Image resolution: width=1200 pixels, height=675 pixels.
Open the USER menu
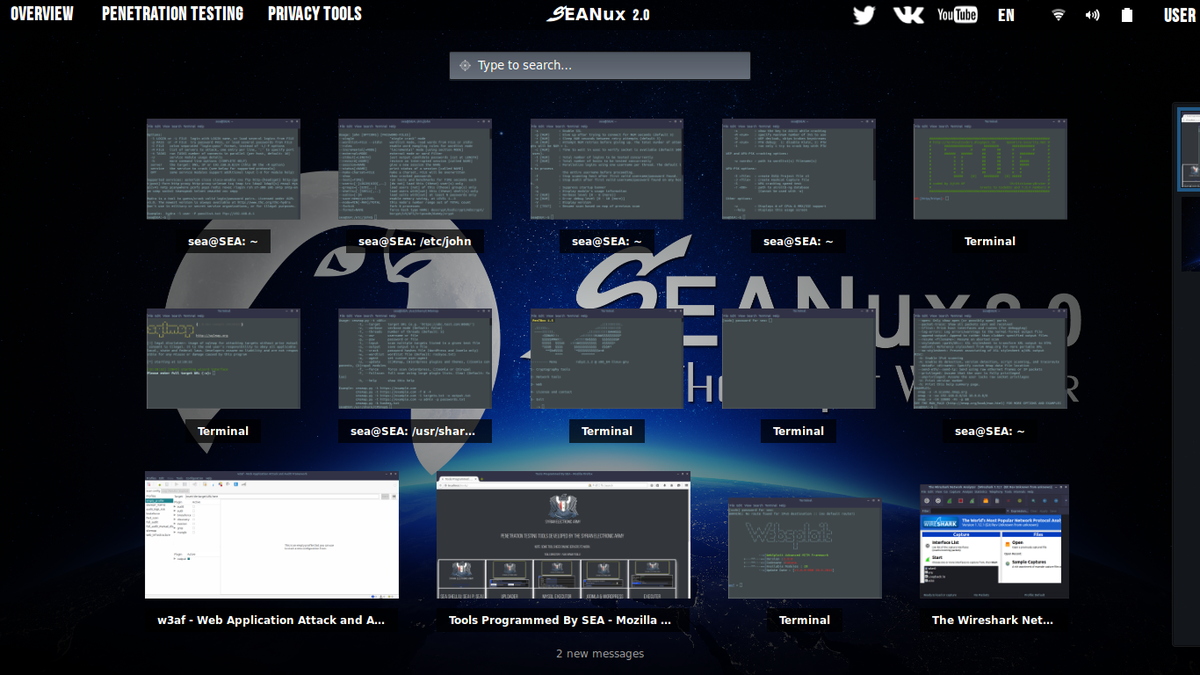(1180, 15)
